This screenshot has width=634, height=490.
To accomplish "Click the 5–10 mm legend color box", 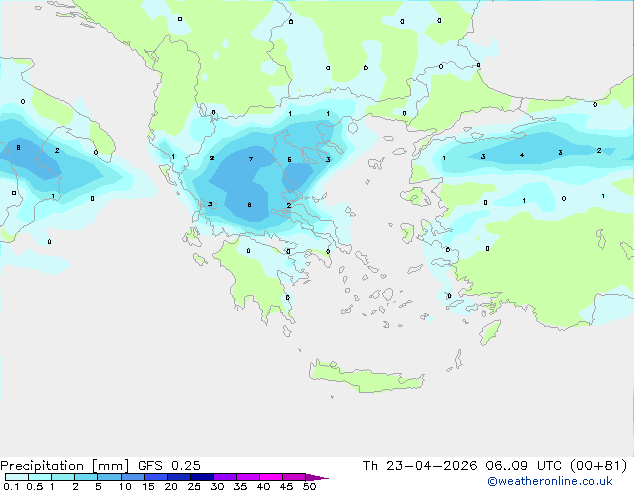I will tap(109, 477).
